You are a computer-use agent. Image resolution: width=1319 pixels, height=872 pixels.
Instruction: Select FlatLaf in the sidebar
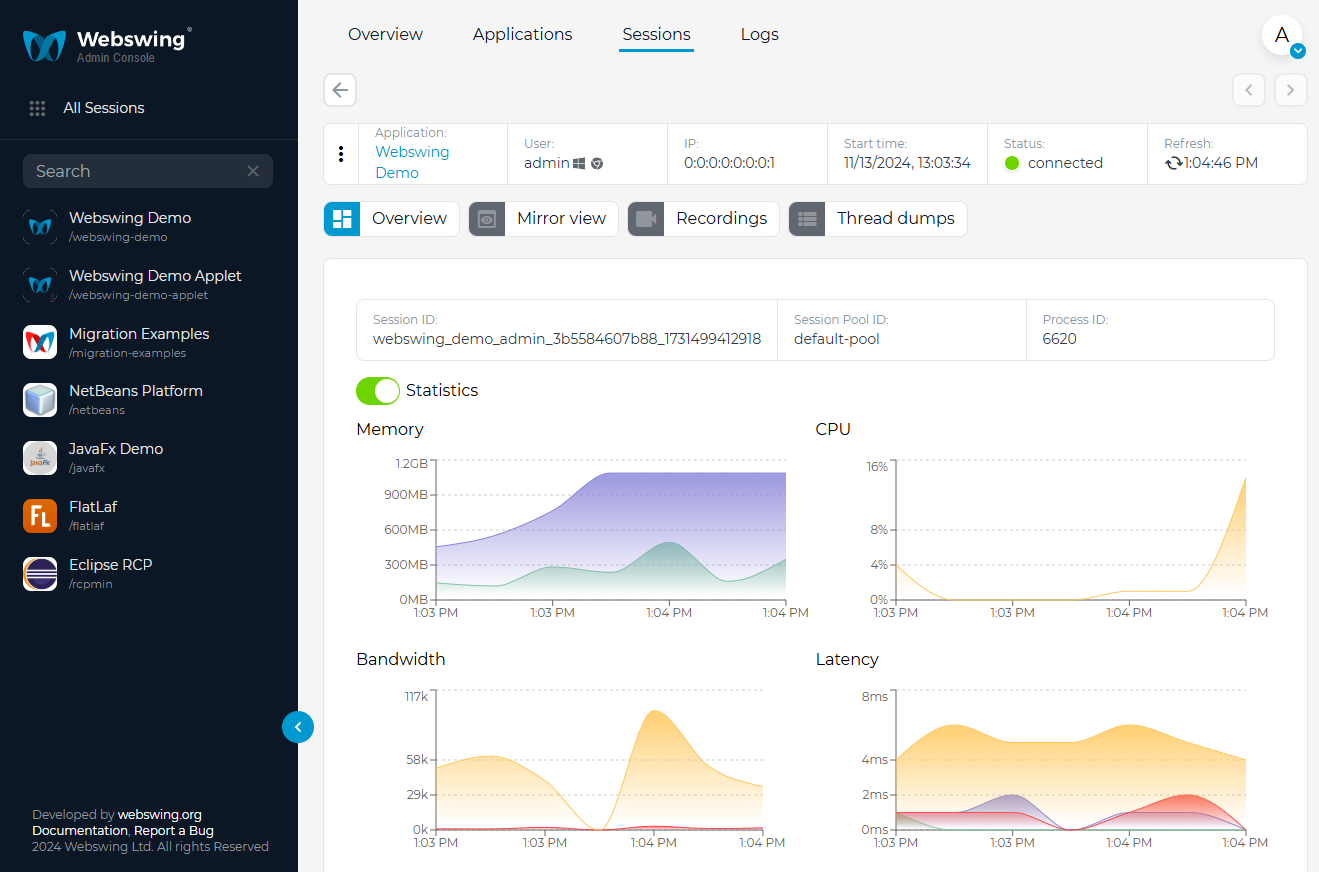coord(149,516)
